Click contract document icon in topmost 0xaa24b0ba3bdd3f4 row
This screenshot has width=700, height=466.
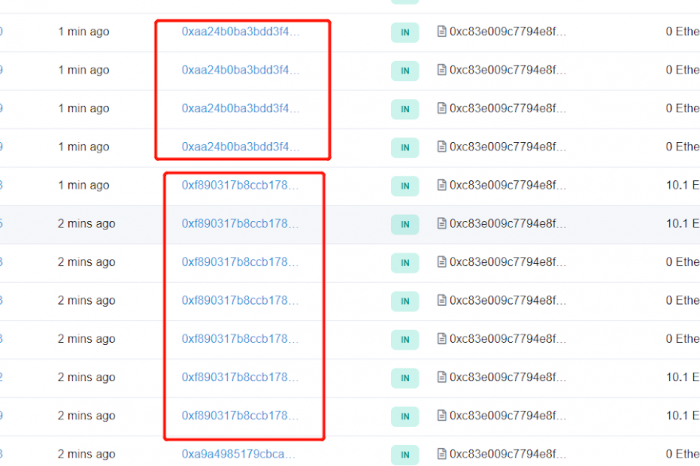(x=442, y=32)
